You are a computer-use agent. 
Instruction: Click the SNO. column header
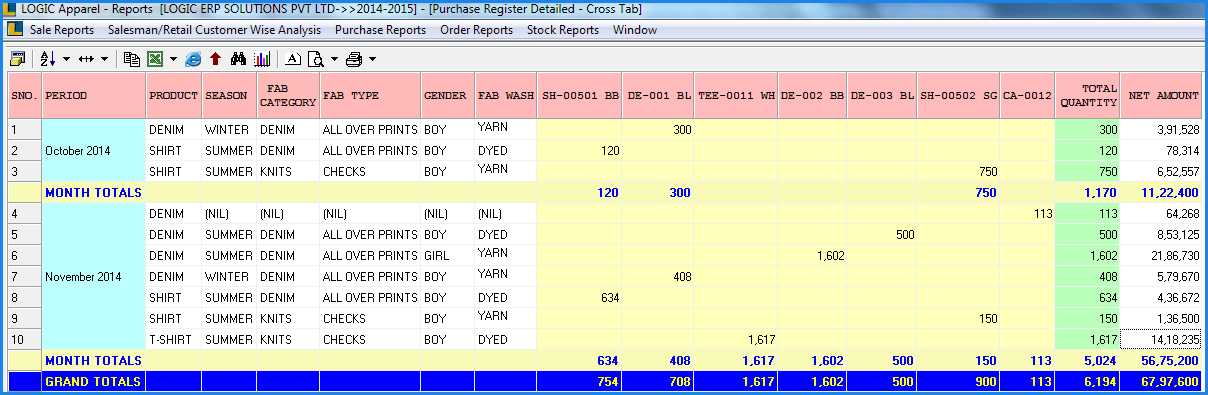click(x=25, y=96)
